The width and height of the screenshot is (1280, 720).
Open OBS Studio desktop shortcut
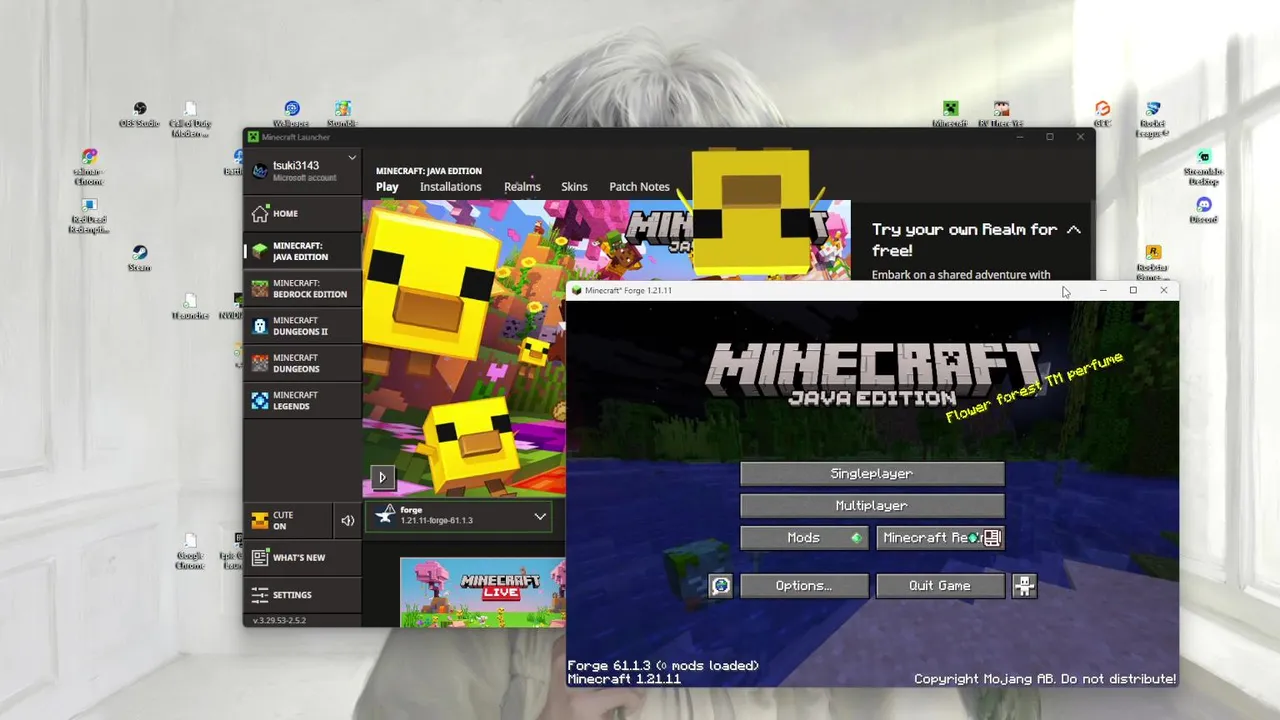tap(140, 114)
